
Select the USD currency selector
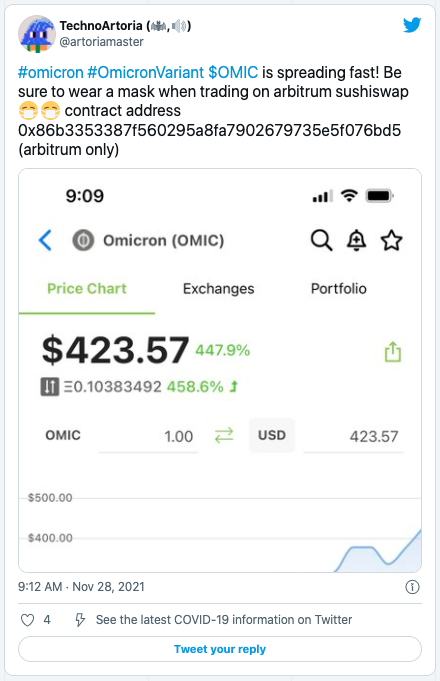tap(272, 435)
